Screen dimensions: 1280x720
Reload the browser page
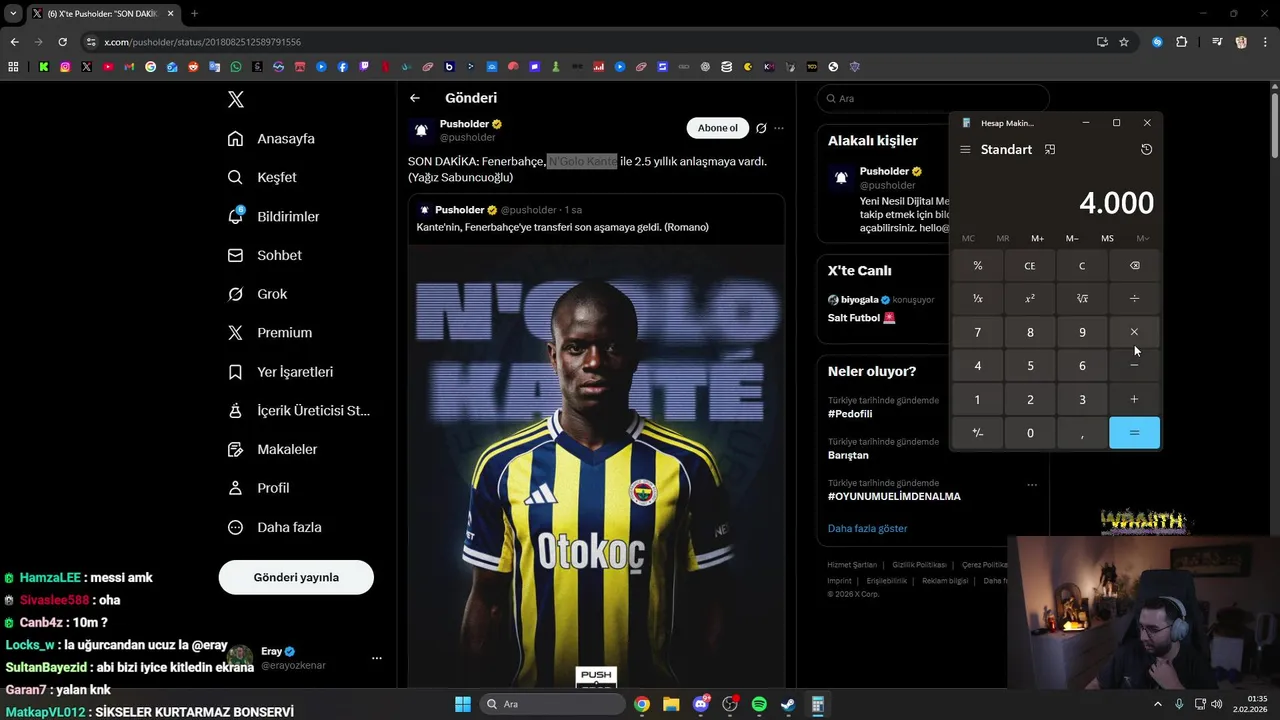(x=62, y=42)
